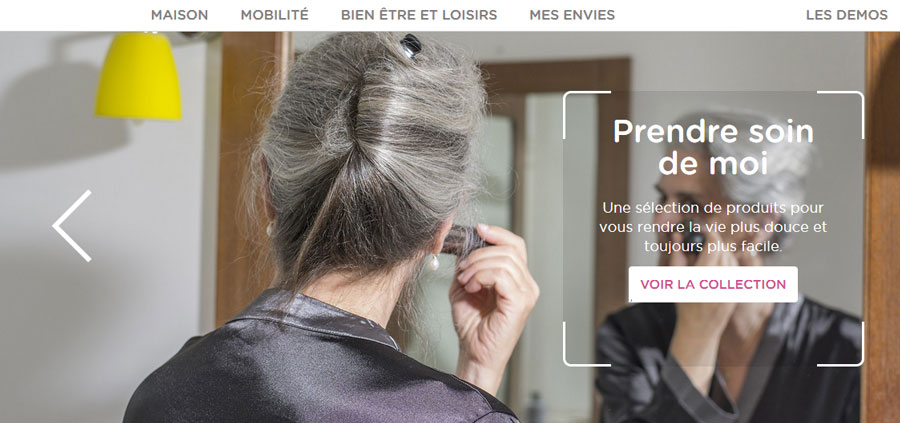Open the MES ENVIES menu item
The image size is (900, 423).
572,15
